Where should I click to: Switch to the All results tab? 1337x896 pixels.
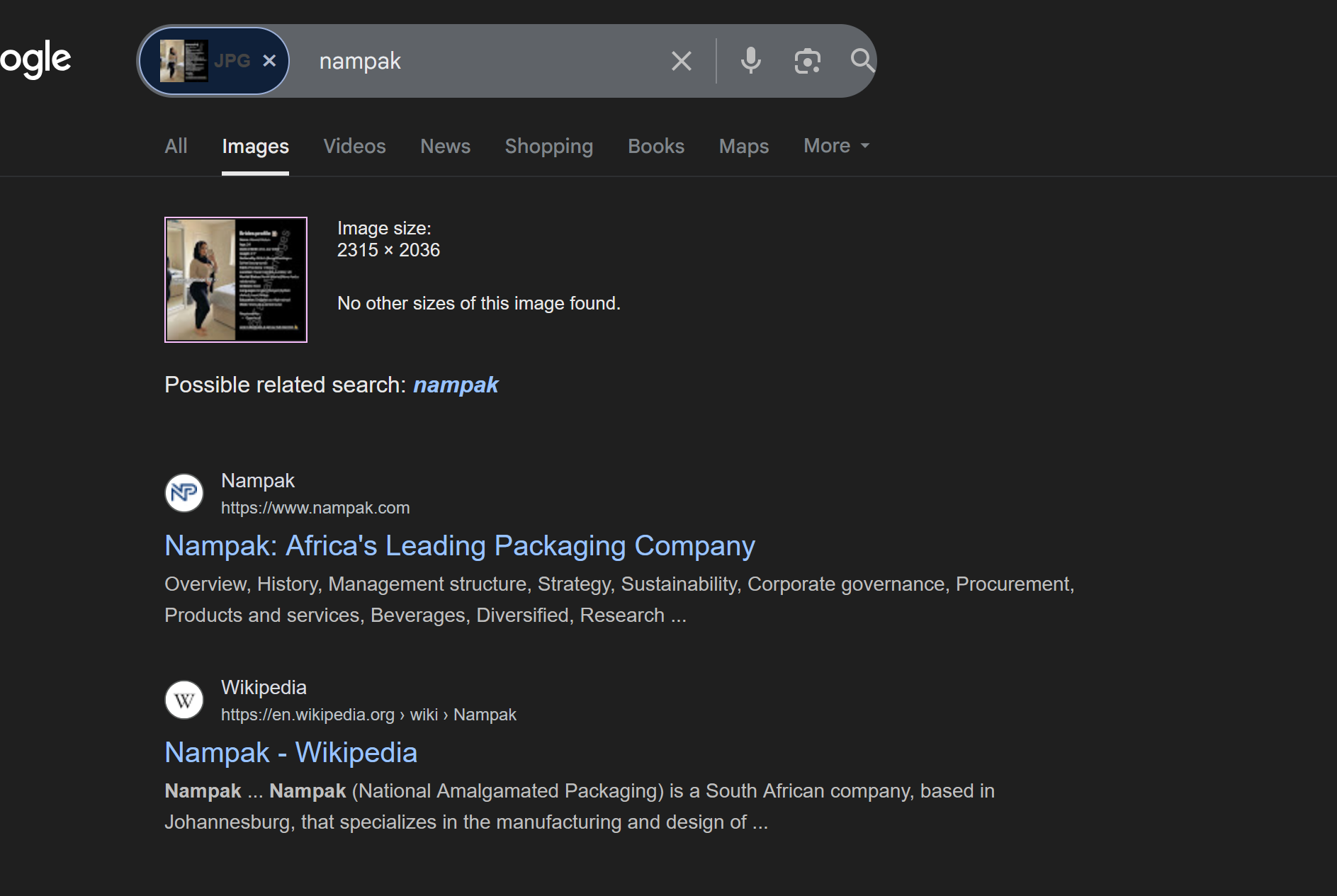click(176, 146)
